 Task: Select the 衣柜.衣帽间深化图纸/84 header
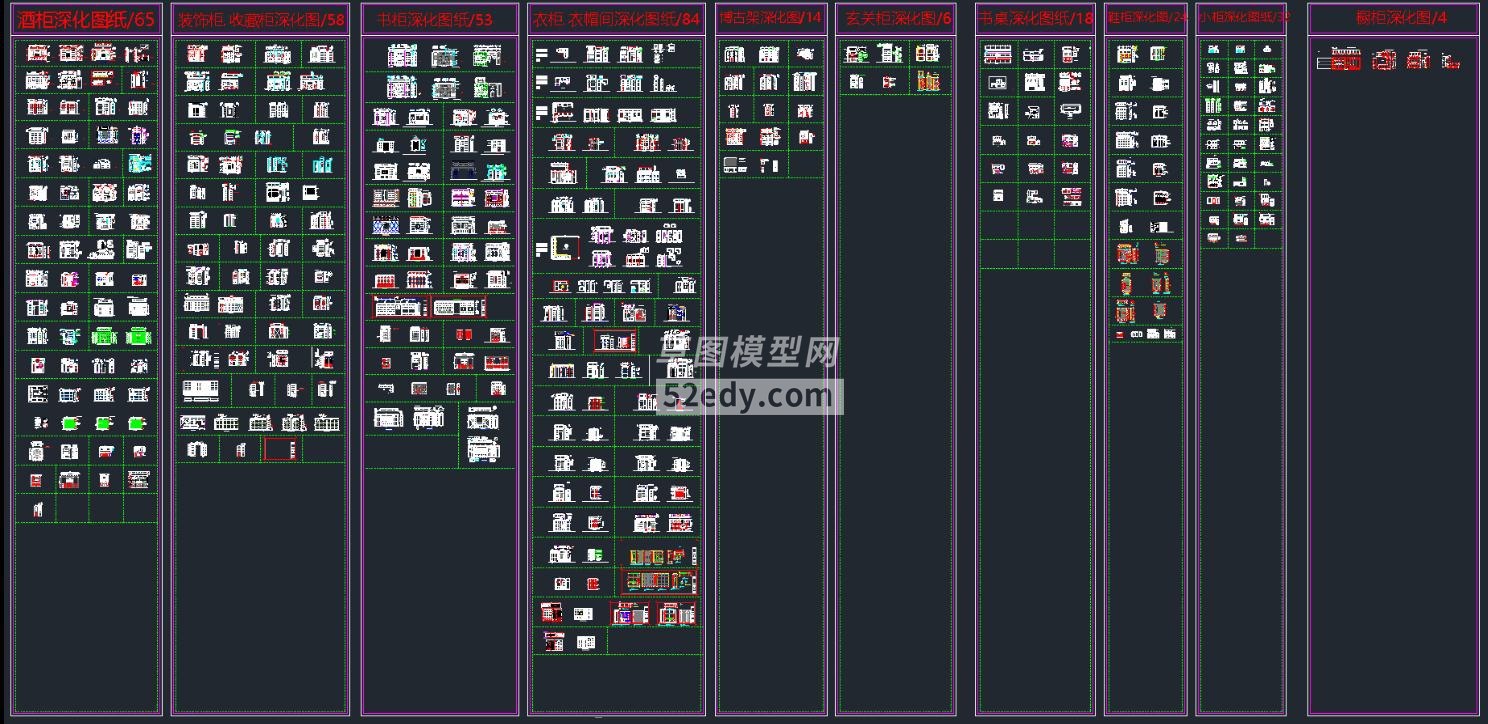click(x=616, y=19)
